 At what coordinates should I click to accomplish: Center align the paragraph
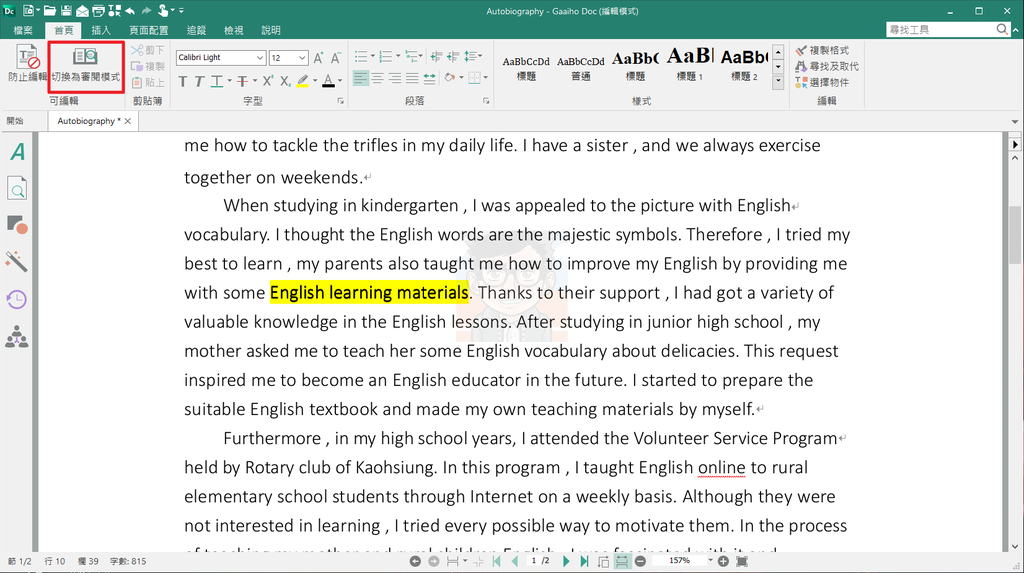click(x=377, y=78)
